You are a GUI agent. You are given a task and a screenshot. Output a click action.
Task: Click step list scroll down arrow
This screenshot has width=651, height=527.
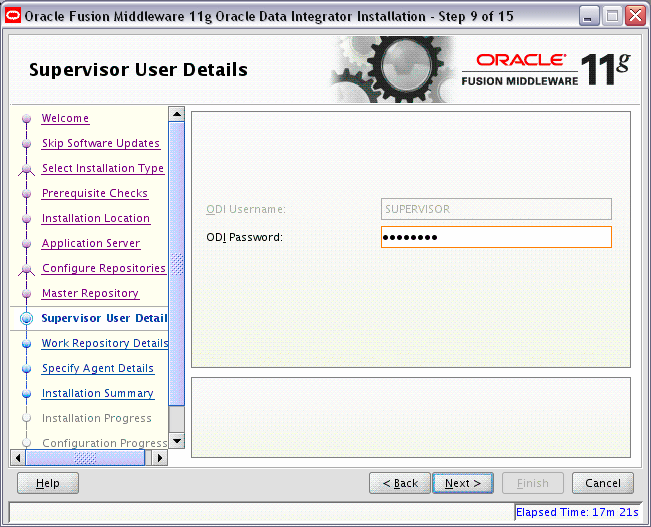(177, 441)
